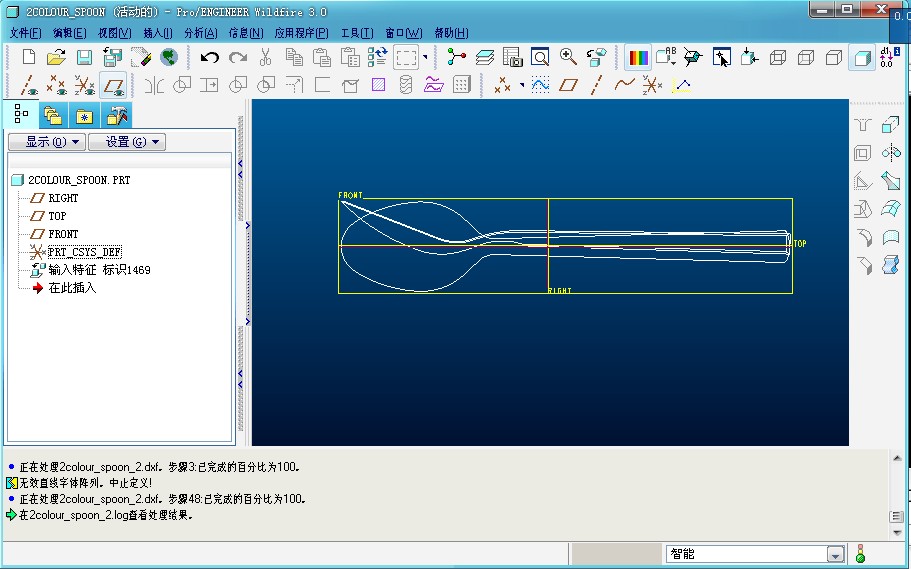Click the view manager icon
This screenshot has width=911, height=569.
tap(512, 57)
